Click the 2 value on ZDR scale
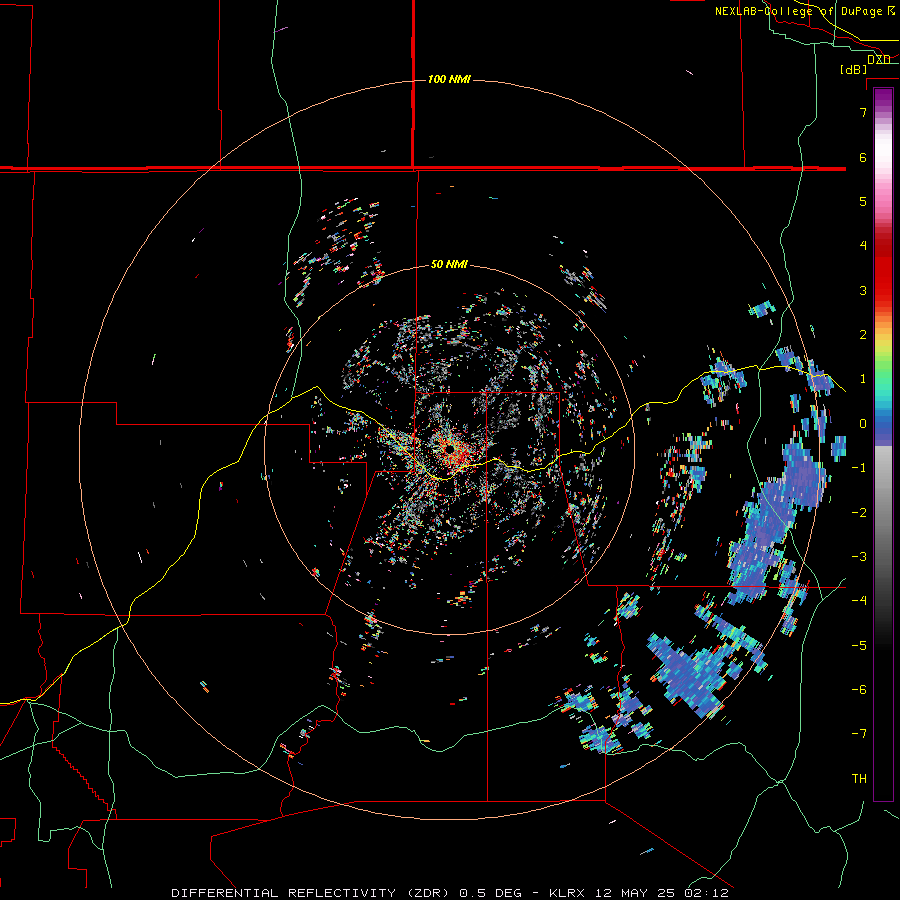 tap(863, 335)
